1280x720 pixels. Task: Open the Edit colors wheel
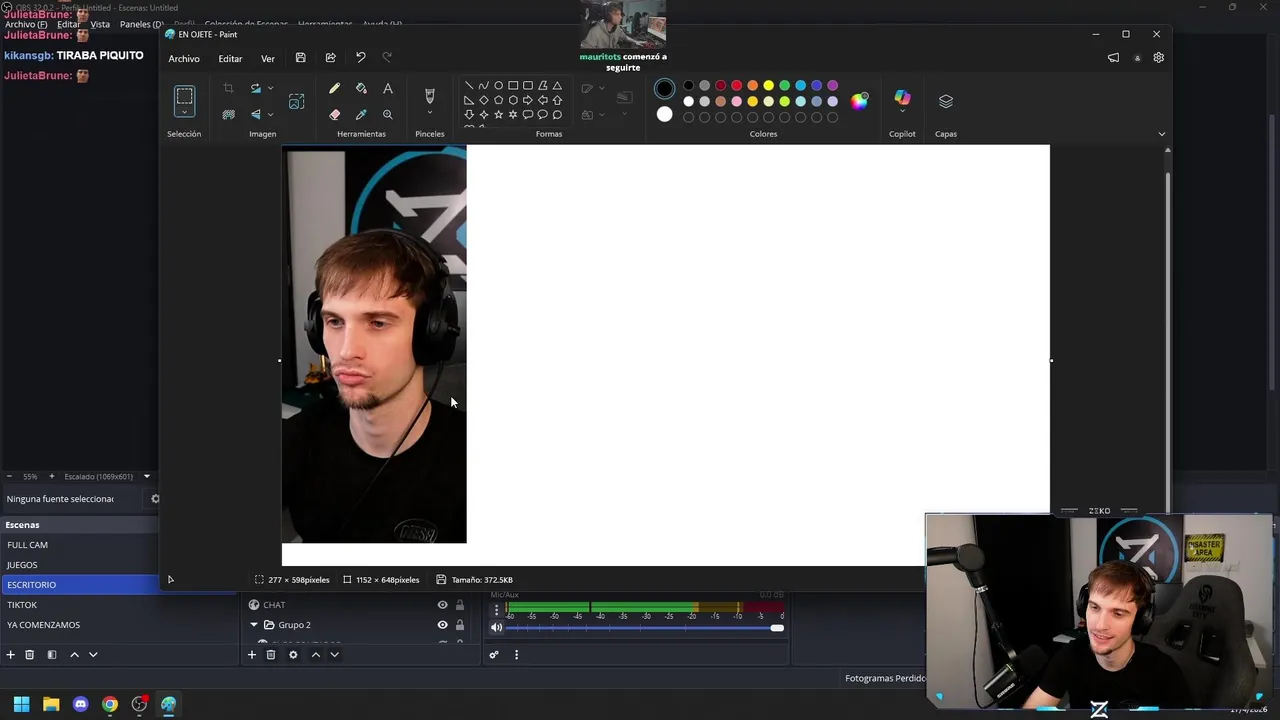click(859, 101)
